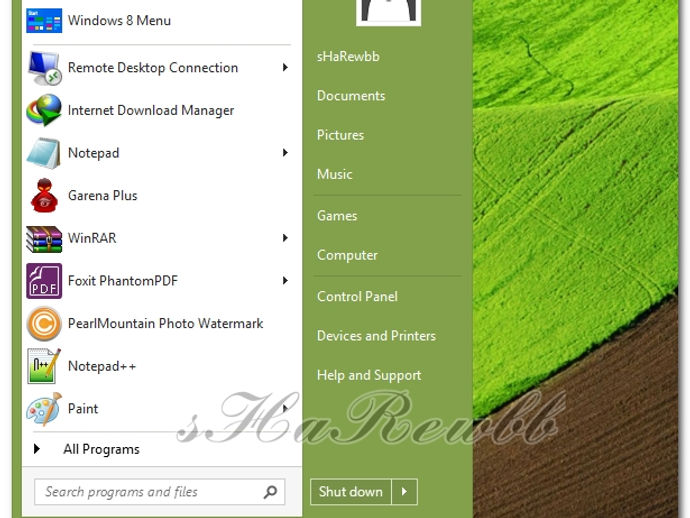Click PearlMountain Photo Watermark orange icon
Image resolution: width=690 pixels, height=518 pixels.
(x=44, y=324)
